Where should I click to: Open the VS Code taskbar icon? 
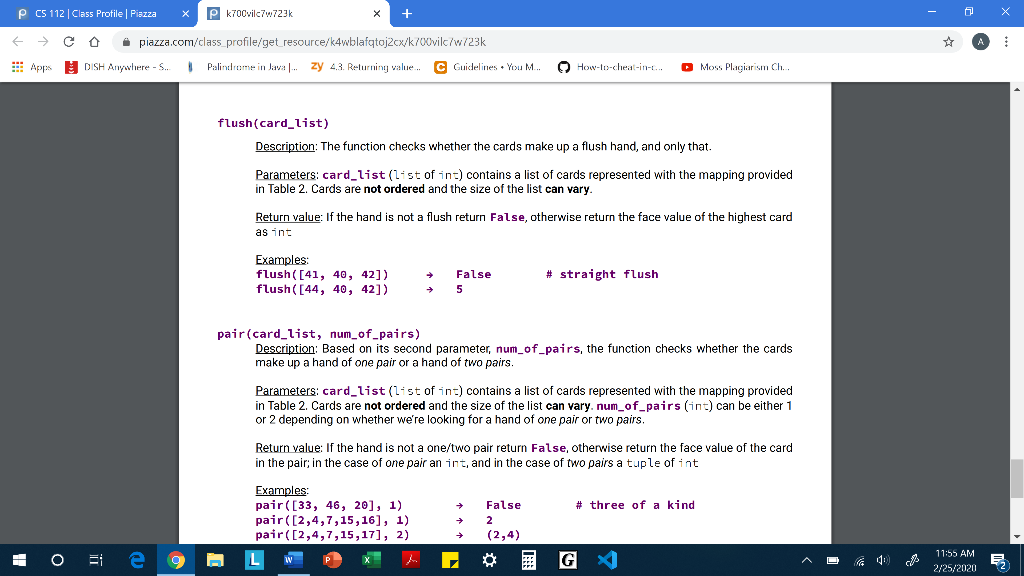coord(607,561)
